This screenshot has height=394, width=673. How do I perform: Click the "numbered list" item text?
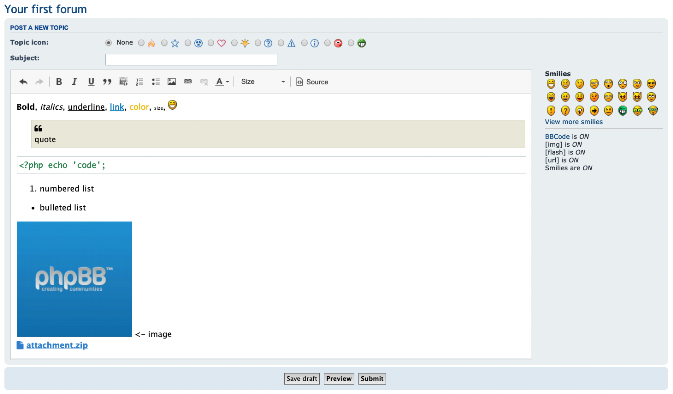pyautogui.click(x=67, y=189)
